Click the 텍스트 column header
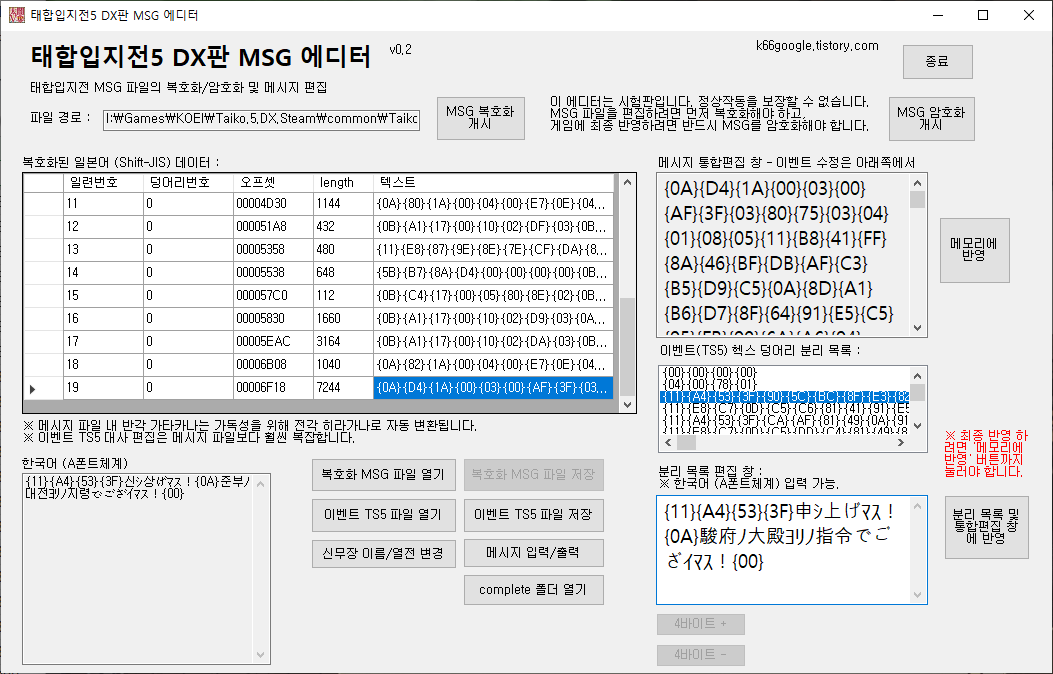Viewport: 1053px width, 674px height. [x=494, y=183]
